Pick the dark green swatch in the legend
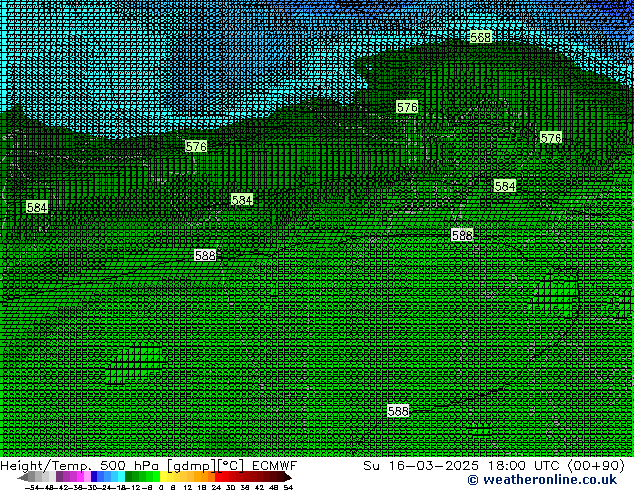 [x=129, y=476]
